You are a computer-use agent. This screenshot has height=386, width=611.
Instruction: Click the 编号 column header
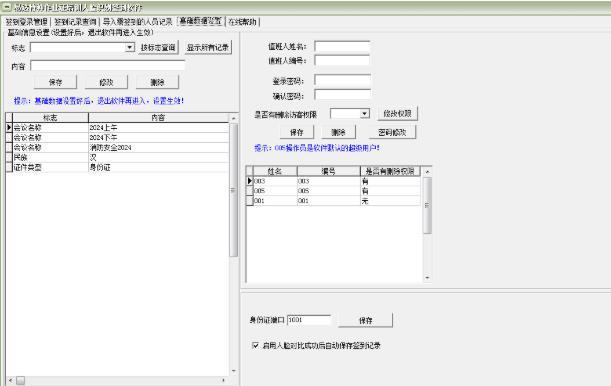point(328,171)
